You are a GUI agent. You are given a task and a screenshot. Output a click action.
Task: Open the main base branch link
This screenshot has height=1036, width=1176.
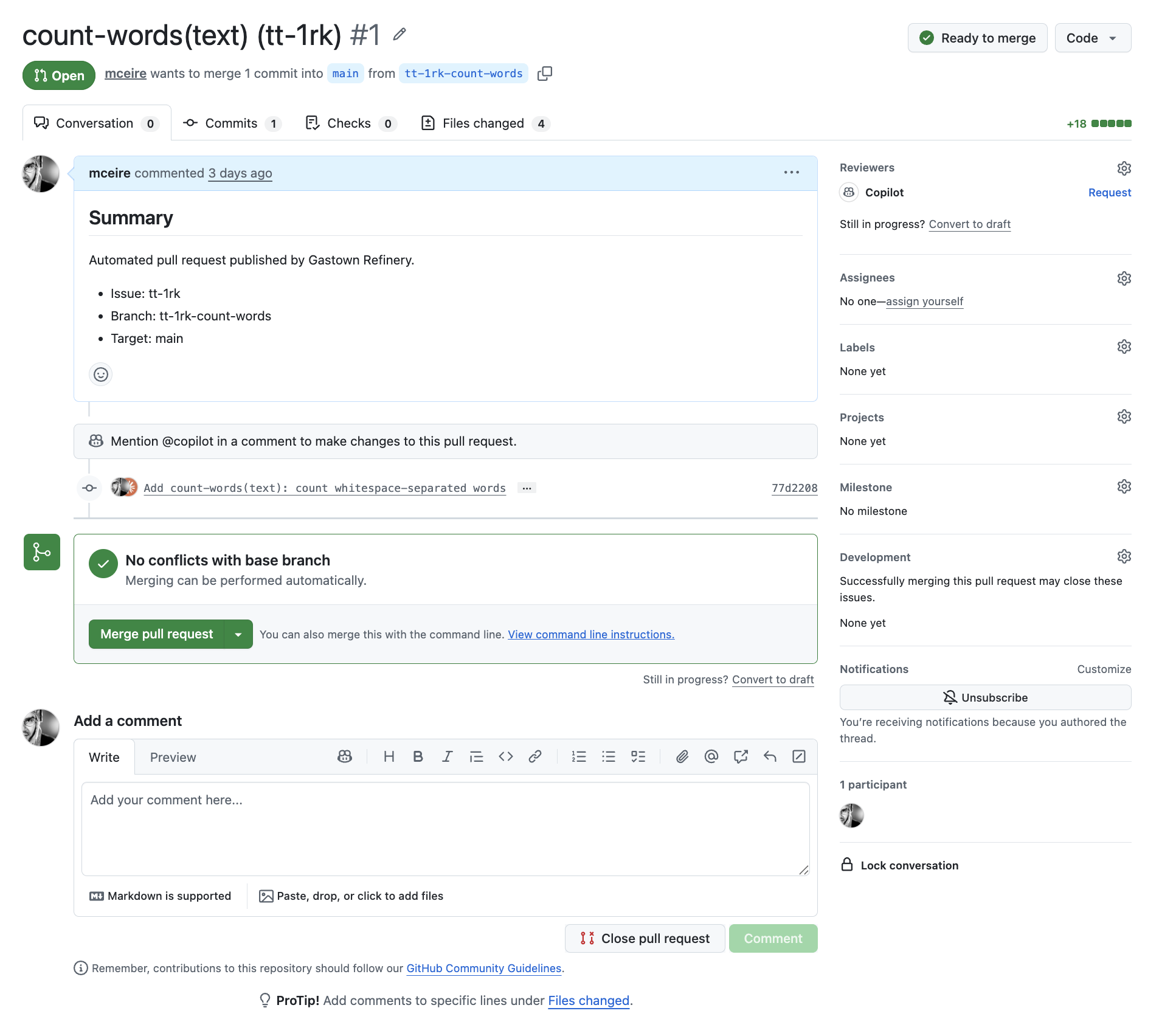click(x=345, y=74)
